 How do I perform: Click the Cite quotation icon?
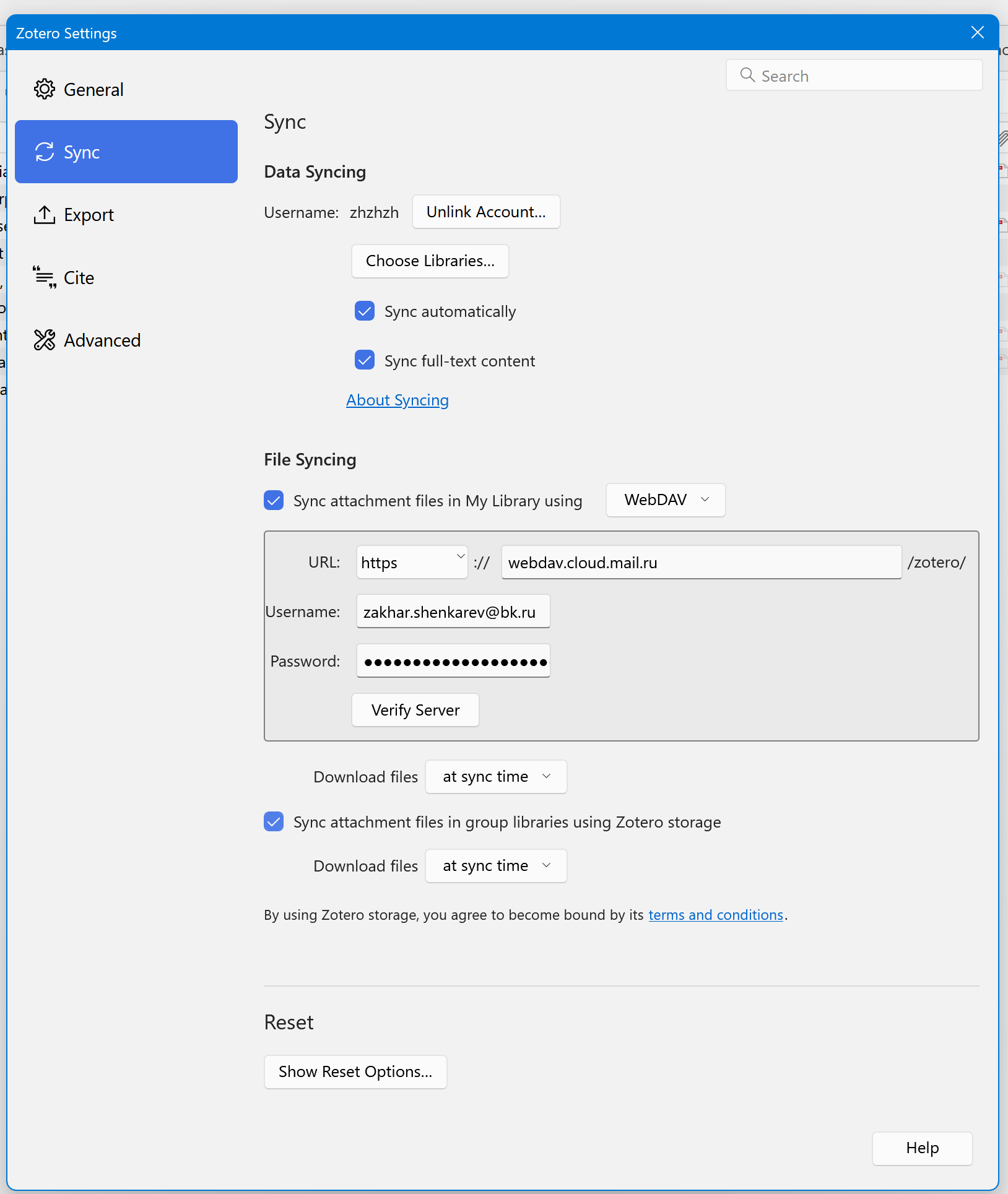[45, 277]
